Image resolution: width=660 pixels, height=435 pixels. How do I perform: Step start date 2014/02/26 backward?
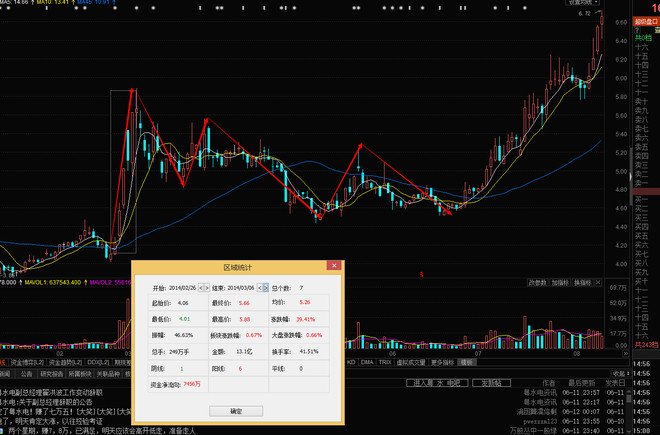201,288
